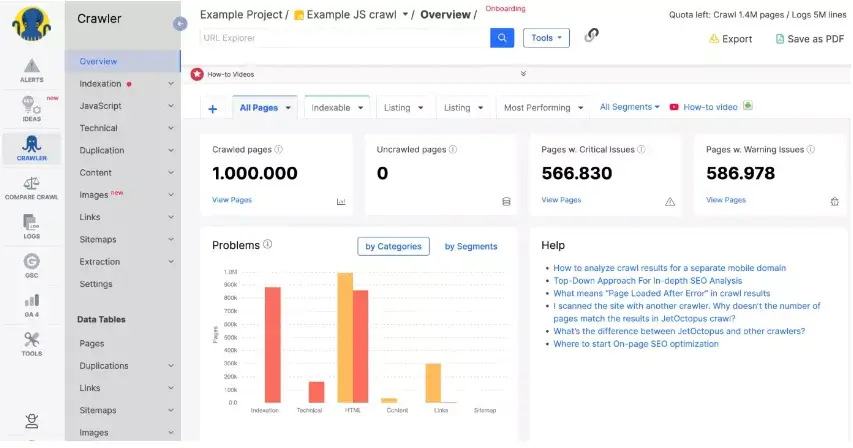Open Settings in the Crawler menu
The width and height of the screenshot is (853, 448).
click(96, 284)
